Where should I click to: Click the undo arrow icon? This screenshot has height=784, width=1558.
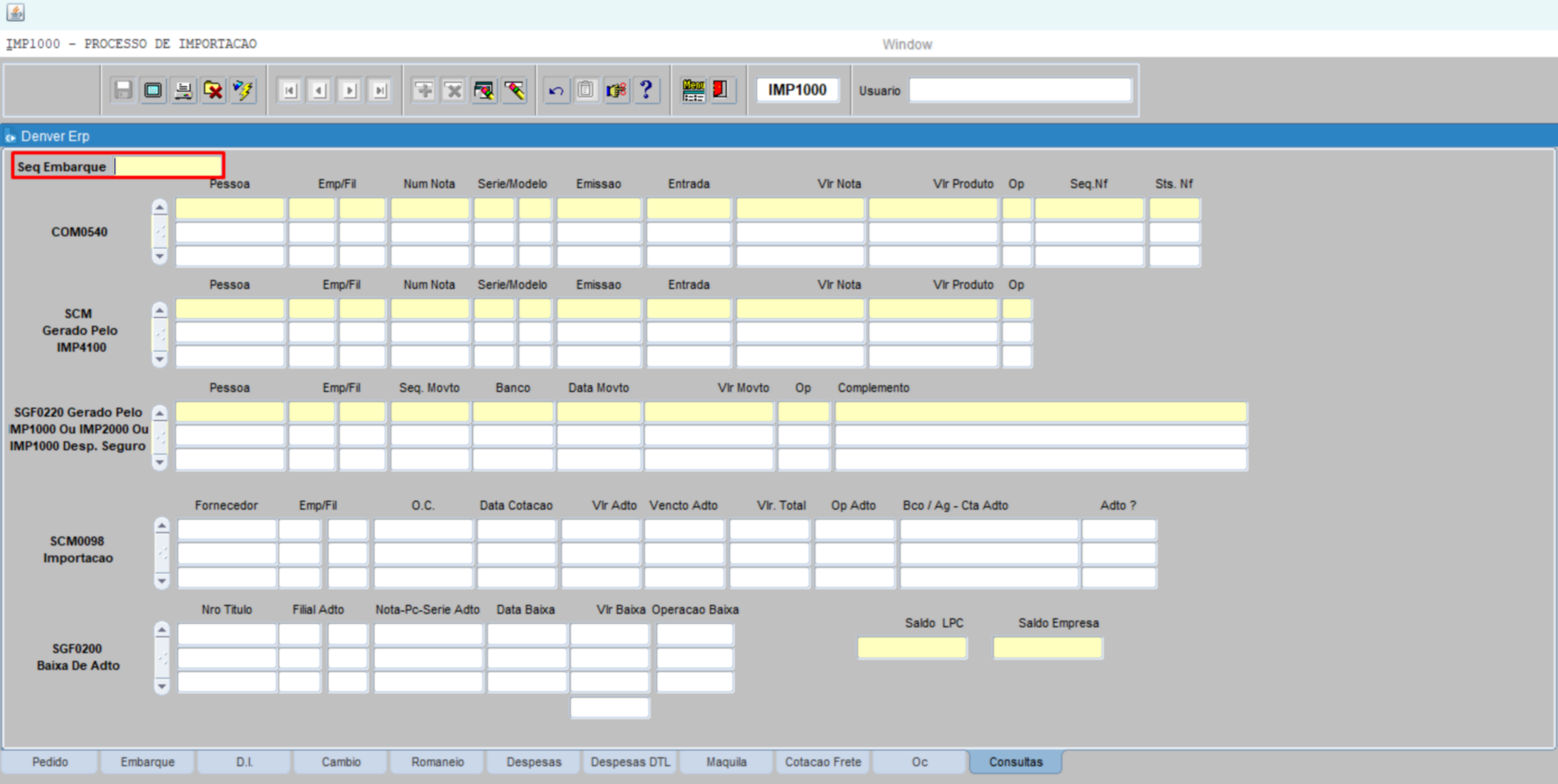[557, 90]
